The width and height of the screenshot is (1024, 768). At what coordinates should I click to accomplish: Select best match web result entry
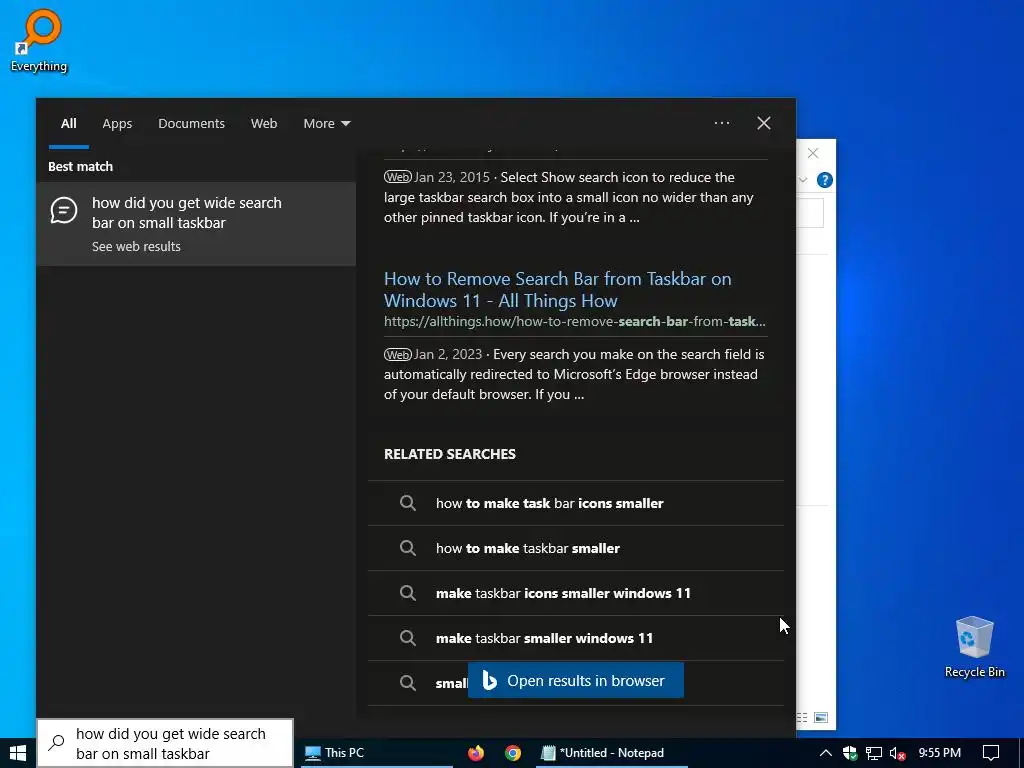point(196,224)
